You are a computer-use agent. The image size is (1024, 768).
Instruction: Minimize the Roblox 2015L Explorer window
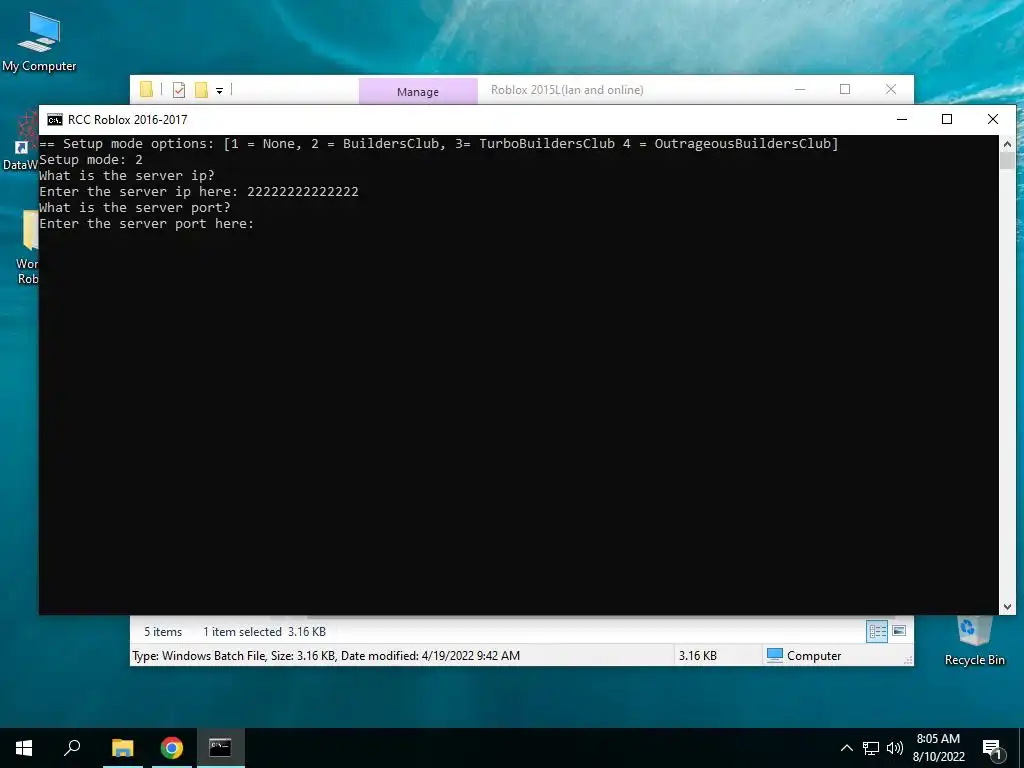800,89
